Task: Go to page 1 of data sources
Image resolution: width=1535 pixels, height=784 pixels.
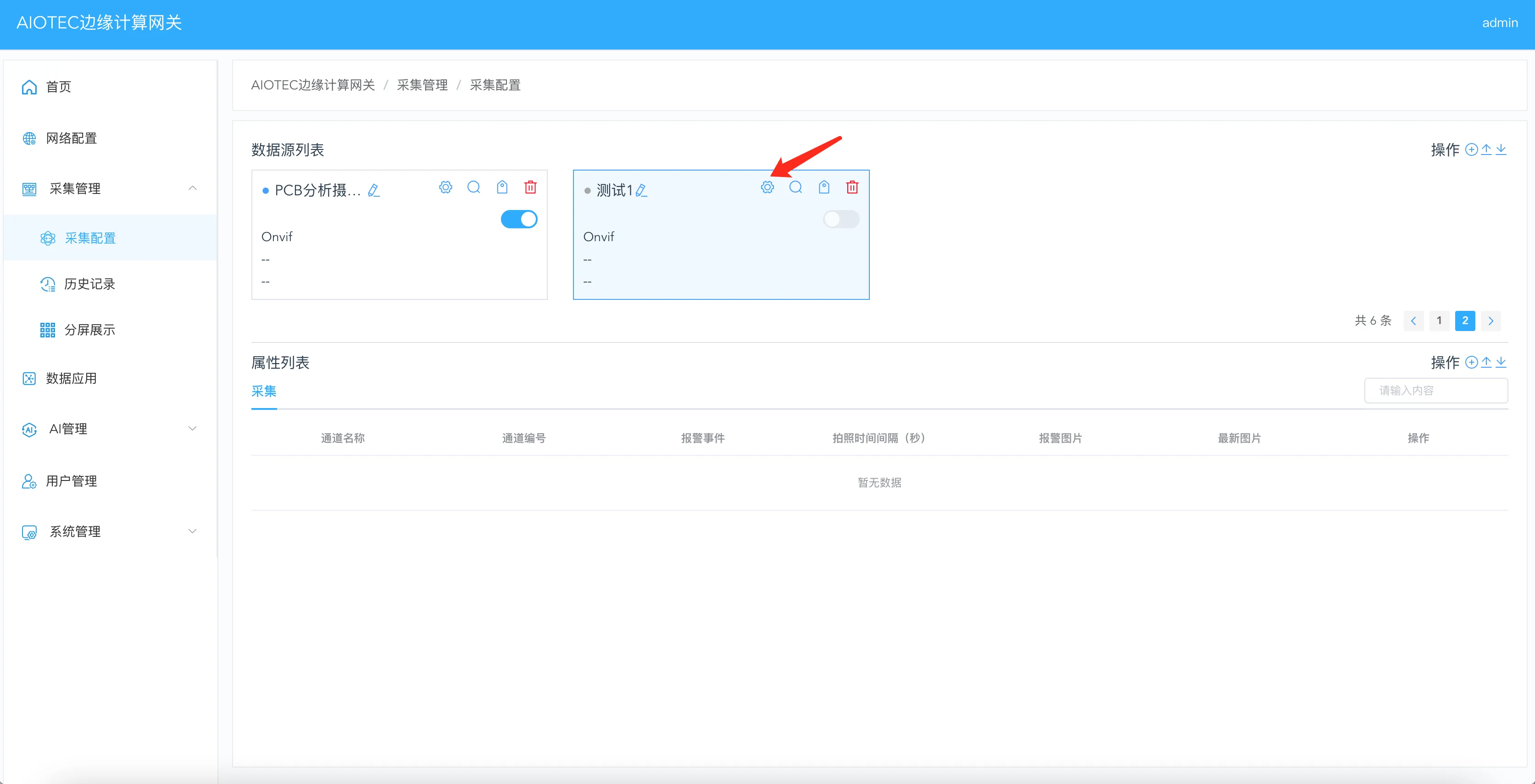Action: pos(1439,320)
